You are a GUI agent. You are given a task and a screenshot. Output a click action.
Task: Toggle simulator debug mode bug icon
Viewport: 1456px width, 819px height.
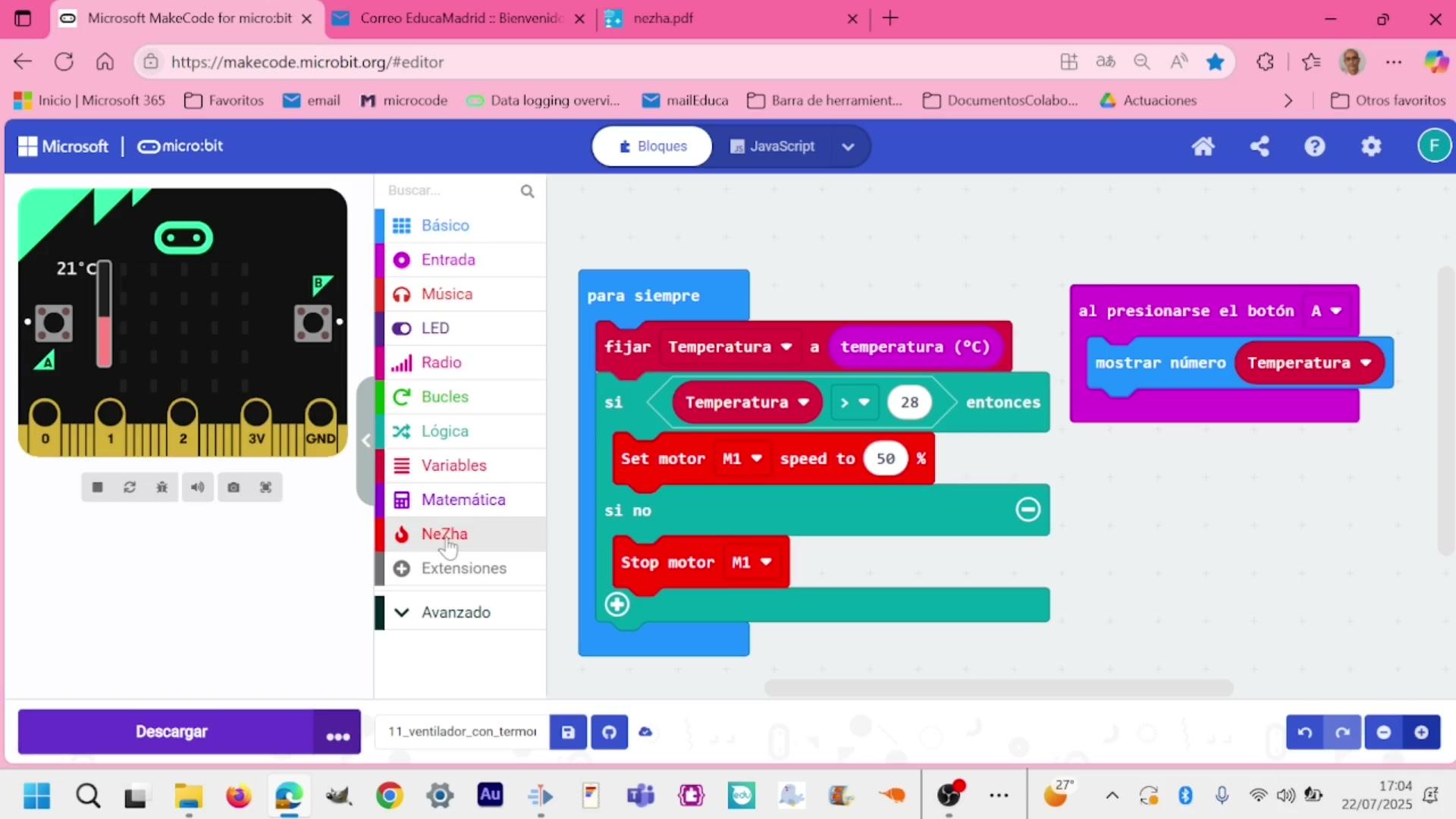[162, 488]
